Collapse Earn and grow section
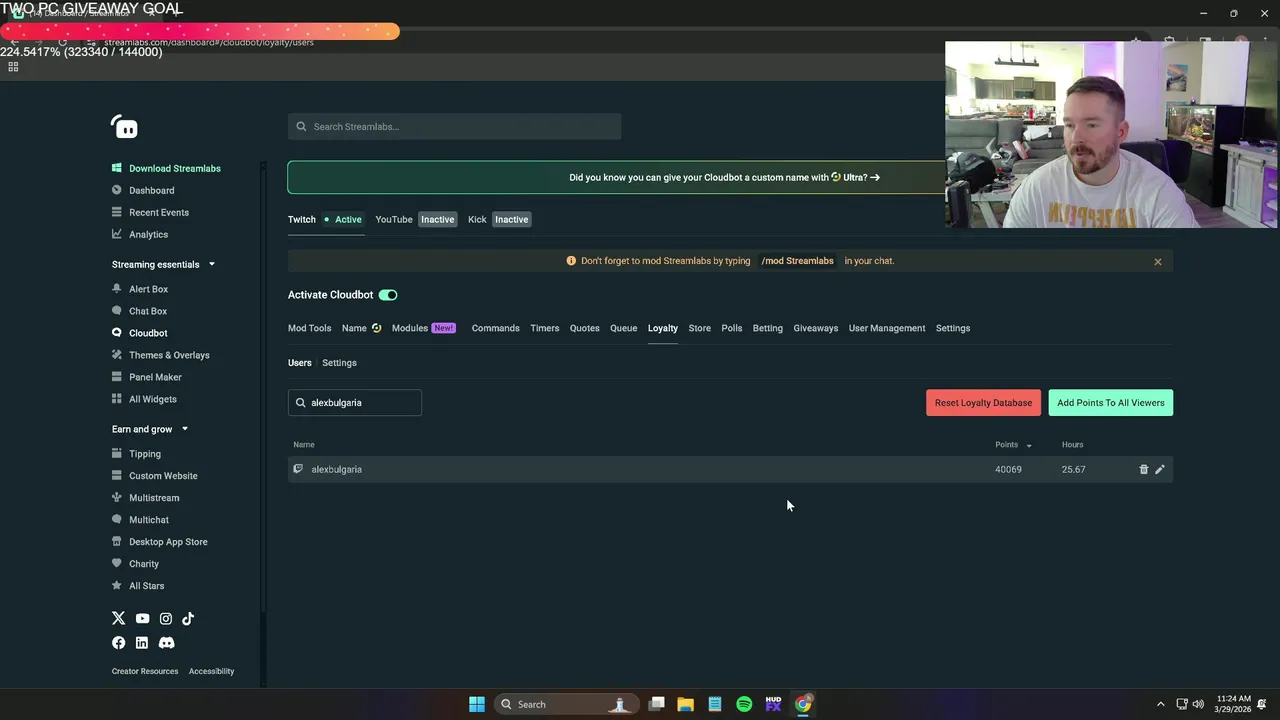 tap(184, 429)
